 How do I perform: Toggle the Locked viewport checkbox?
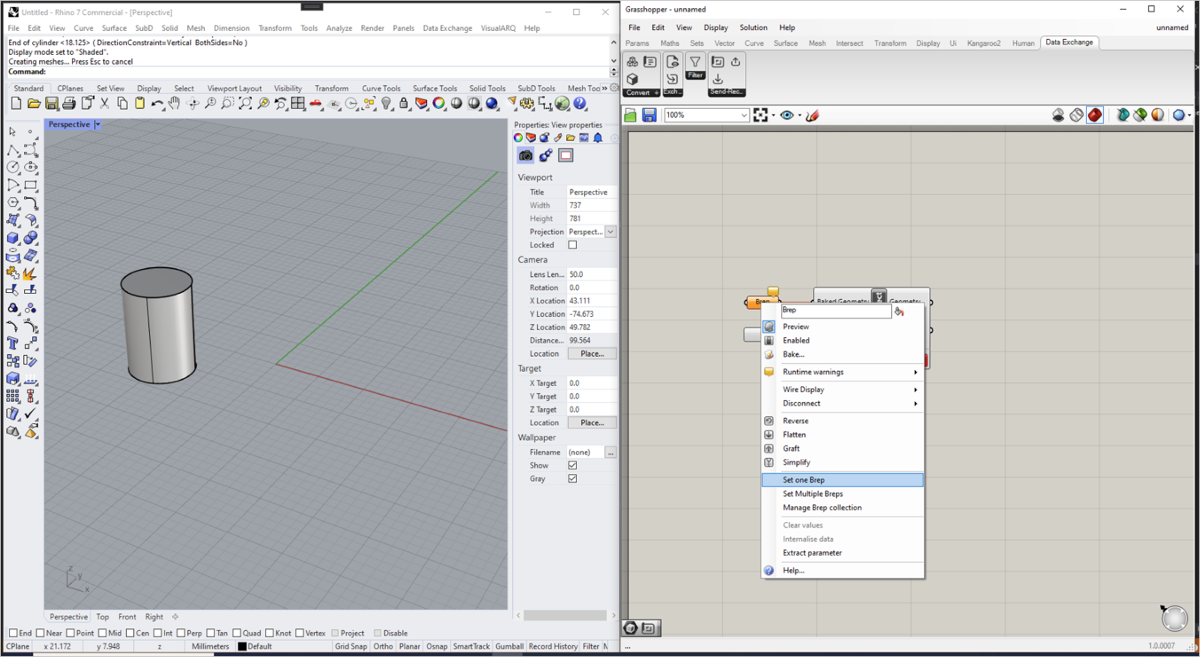click(572, 245)
